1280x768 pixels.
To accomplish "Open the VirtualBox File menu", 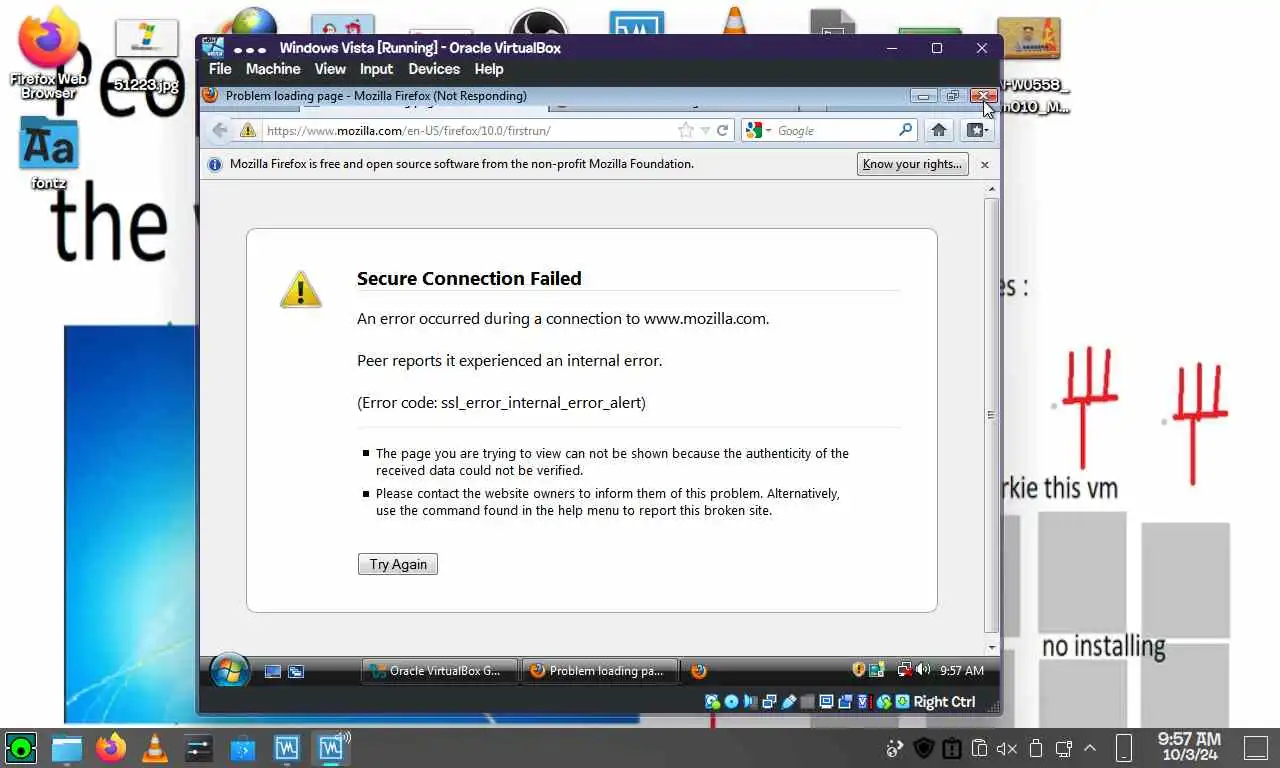I will [220, 69].
